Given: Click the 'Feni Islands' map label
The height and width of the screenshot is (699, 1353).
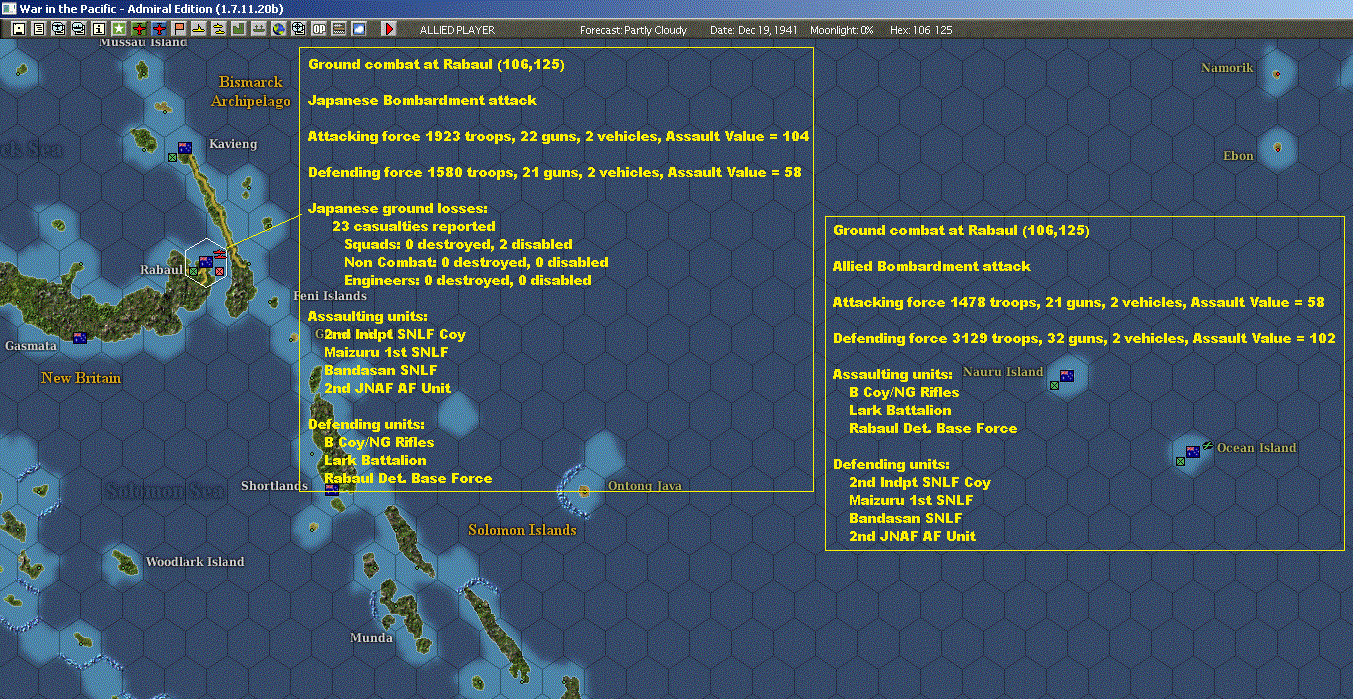Looking at the screenshot, I should click(330, 296).
